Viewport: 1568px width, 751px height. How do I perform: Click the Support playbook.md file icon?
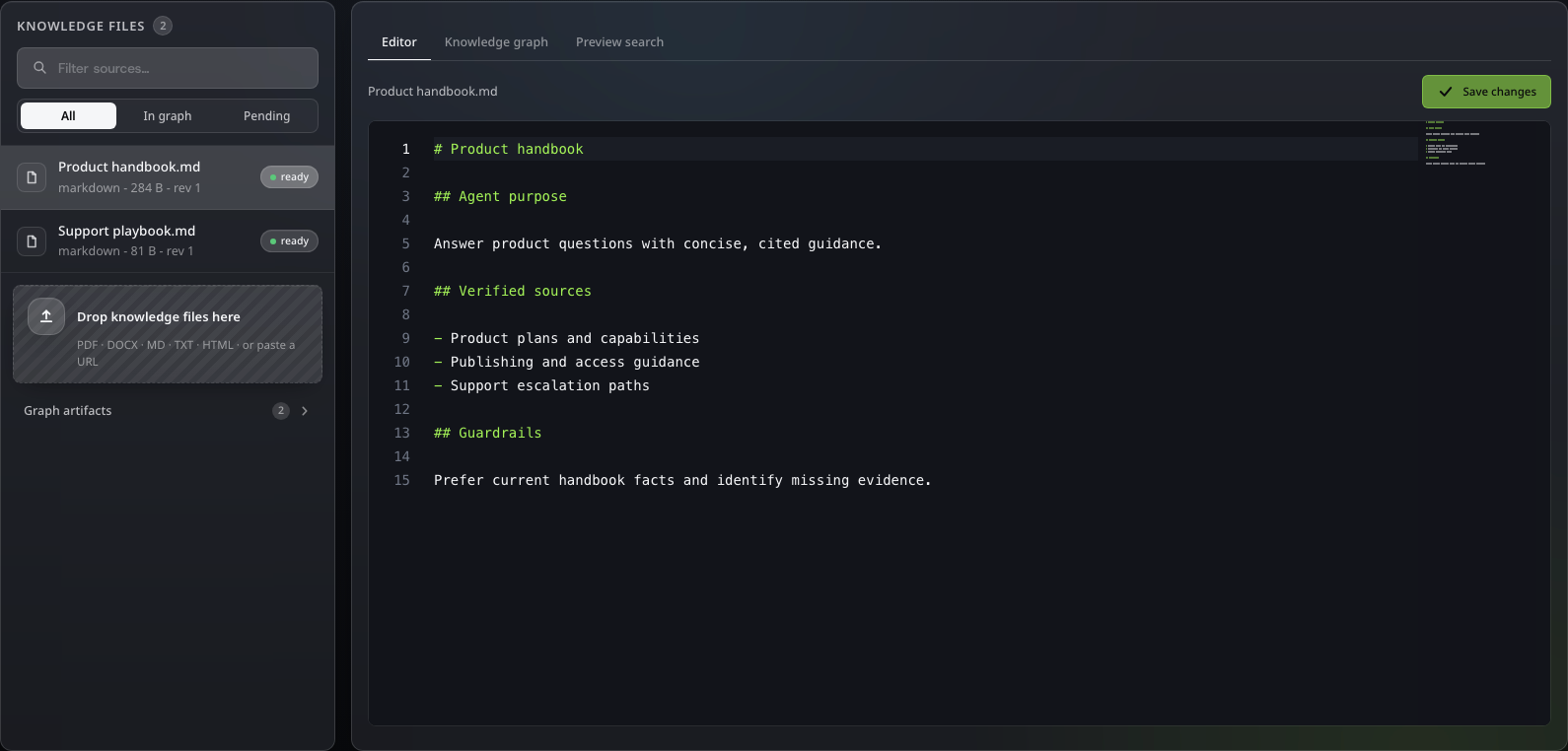coord(32,241)
